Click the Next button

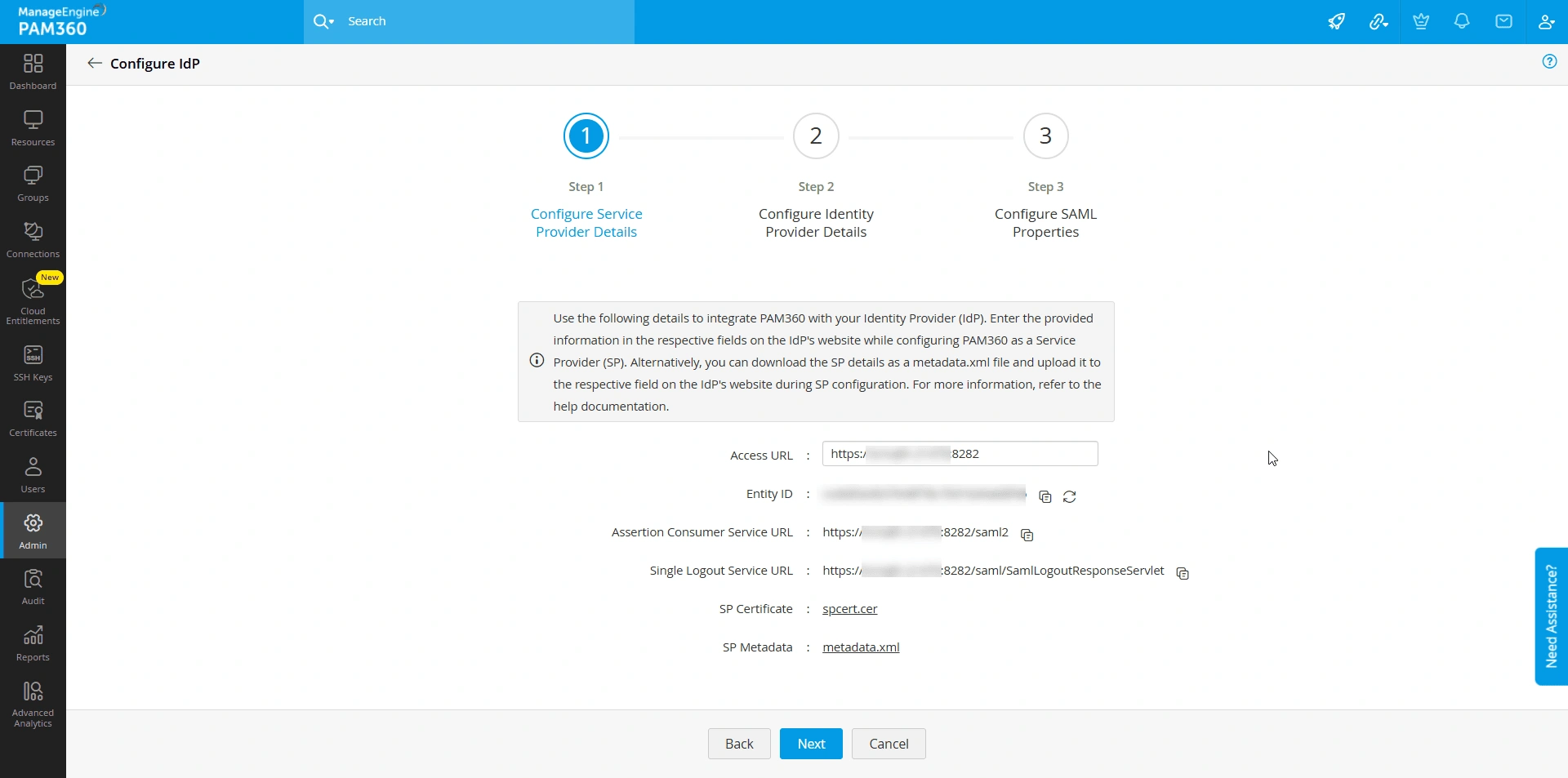pyautogui.click(x=811, y=744)
